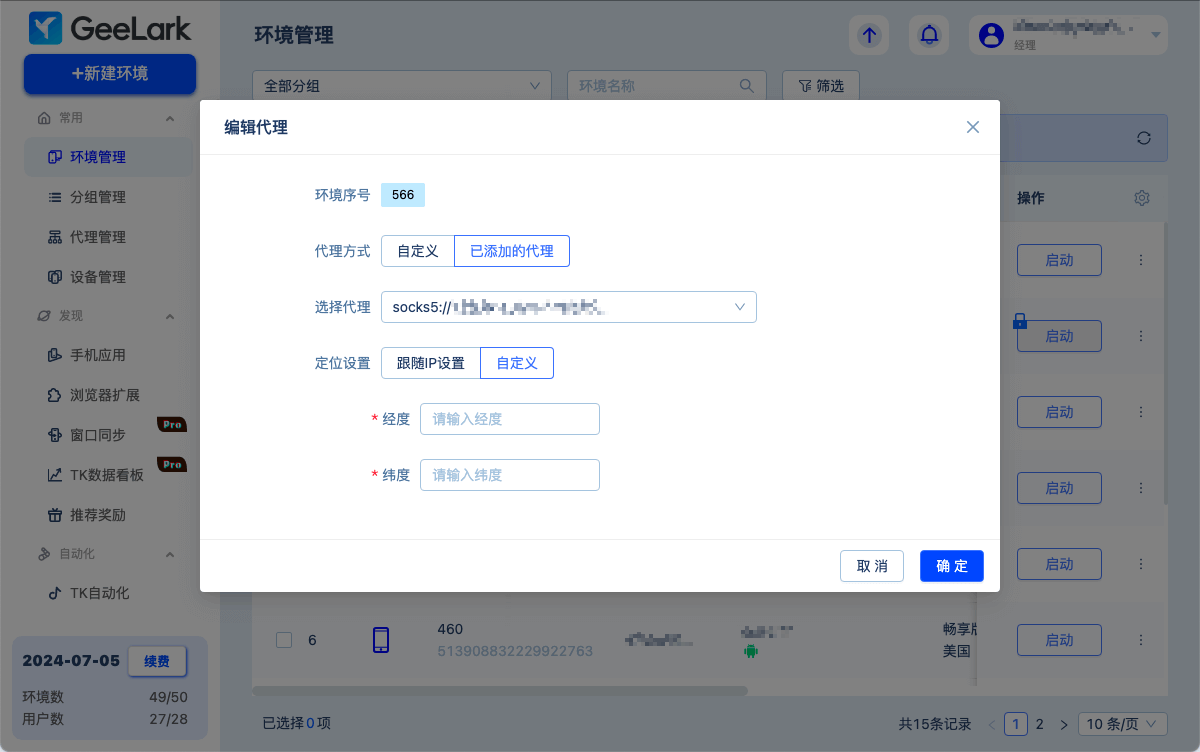This screenshot has height=752, width=1200.
Task: Click the upload arrow icon in header
Action: 869,36
